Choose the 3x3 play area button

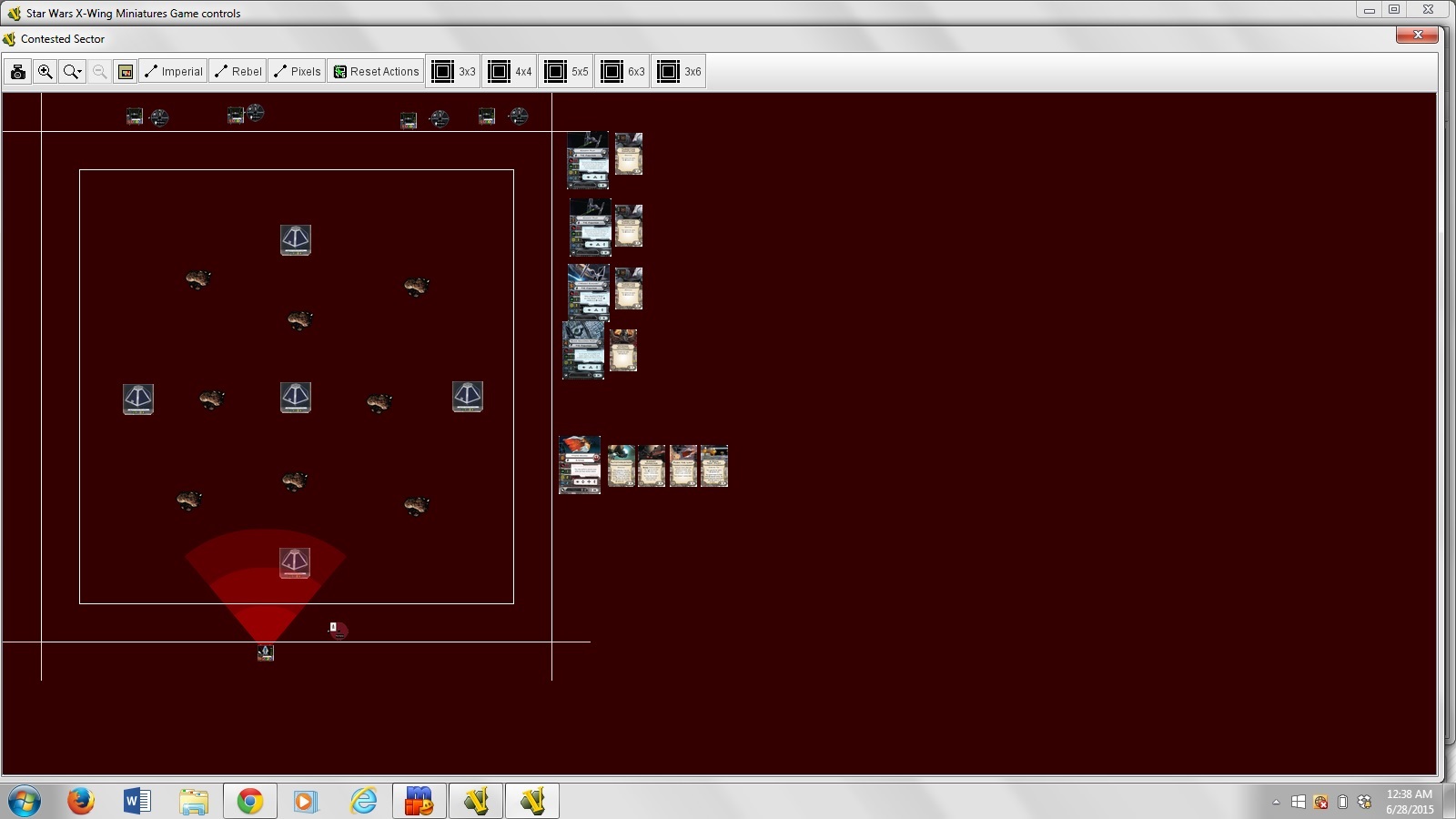point(453,72)
